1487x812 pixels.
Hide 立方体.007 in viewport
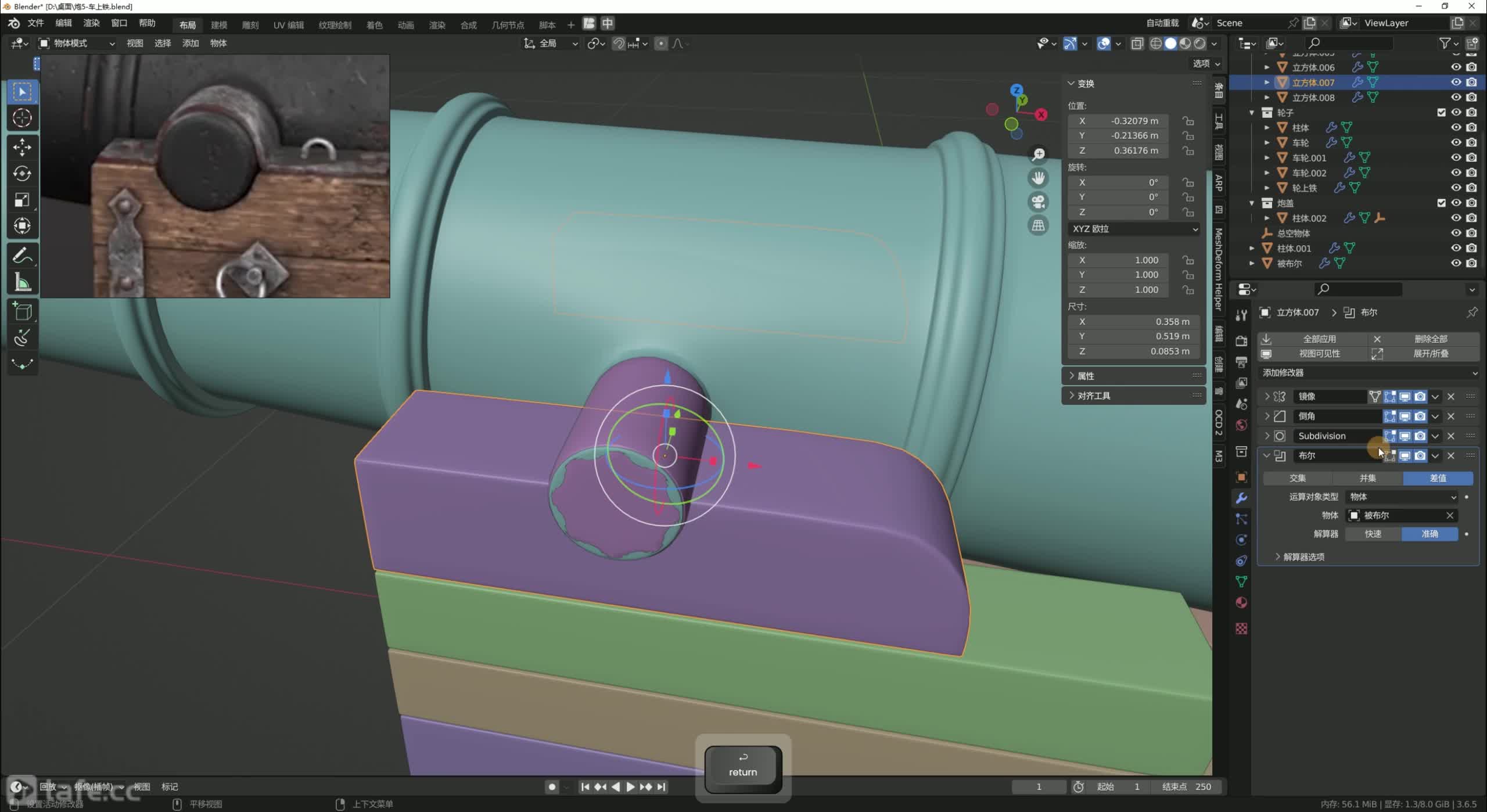click(x=1456, y=82)
